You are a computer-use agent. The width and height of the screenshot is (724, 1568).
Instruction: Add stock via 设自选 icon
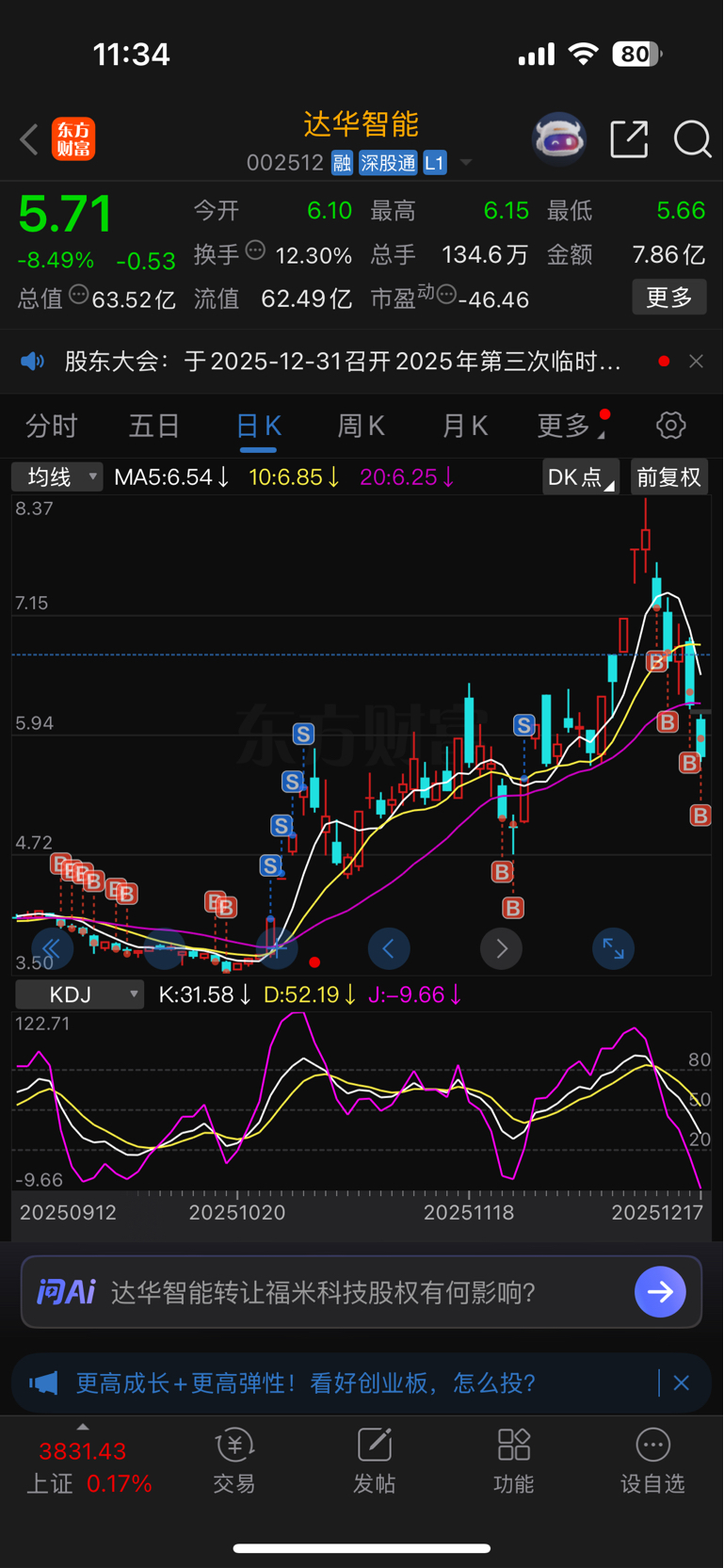click(x=652, y=1462)
